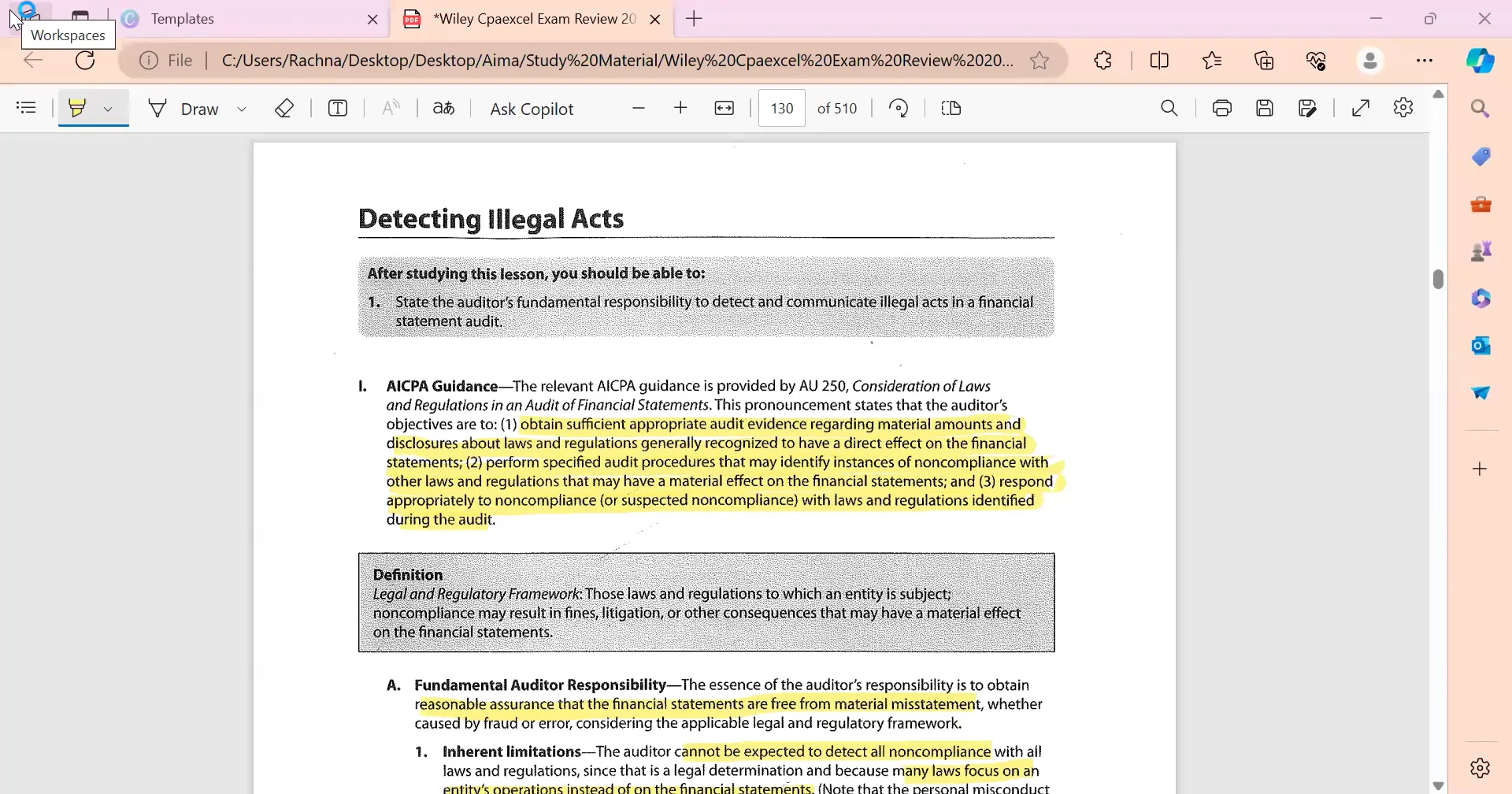Open Collections panel
This screenshot has height=794, width=1512.
point(1265,61)
